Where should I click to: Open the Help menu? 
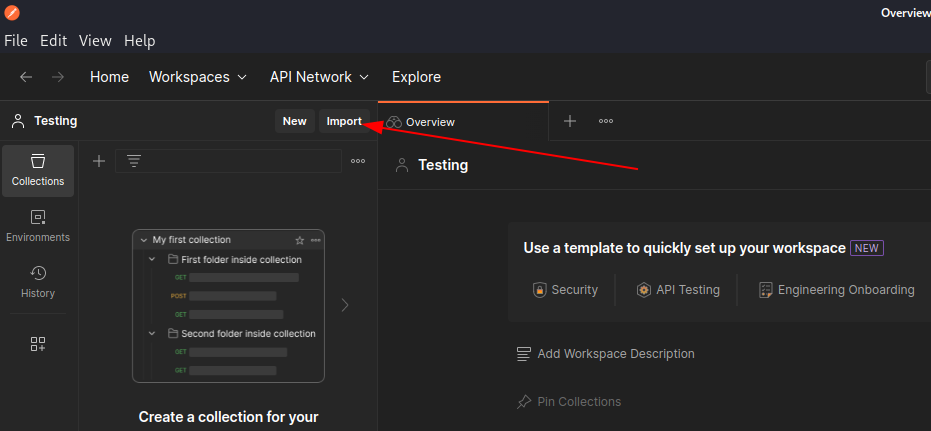140,41
